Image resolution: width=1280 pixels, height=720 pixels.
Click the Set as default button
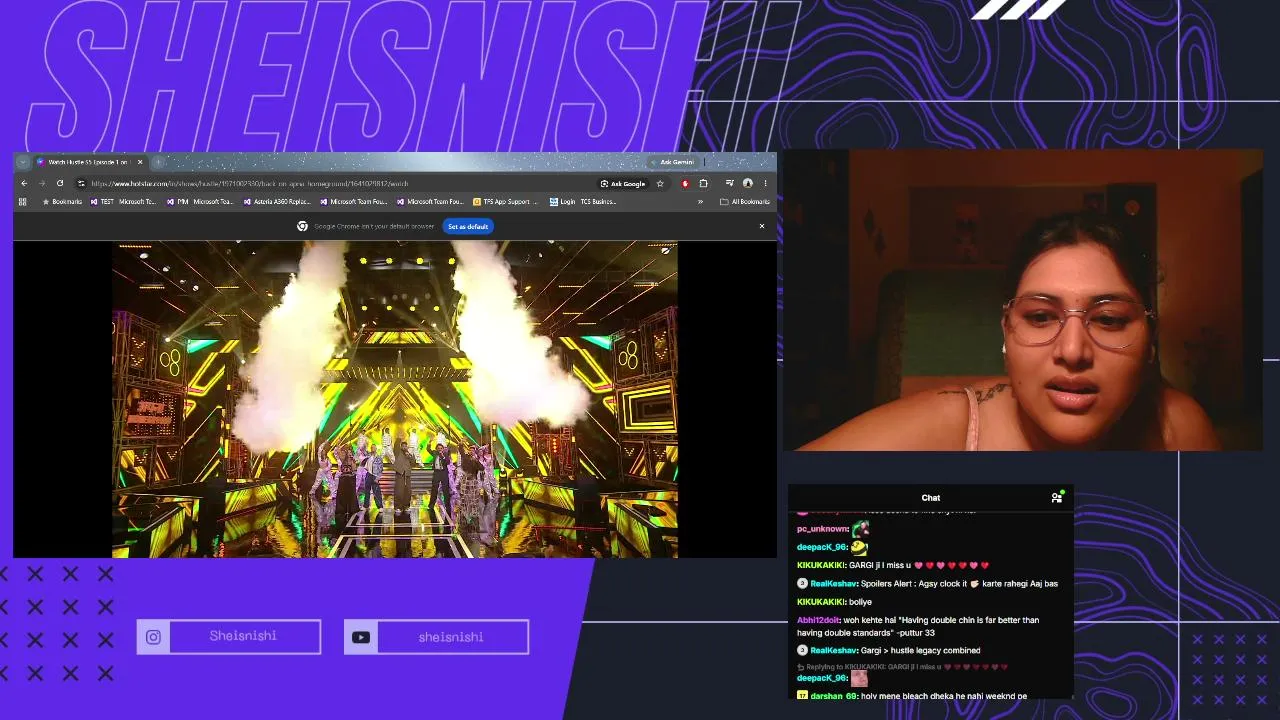pos(468,227)
